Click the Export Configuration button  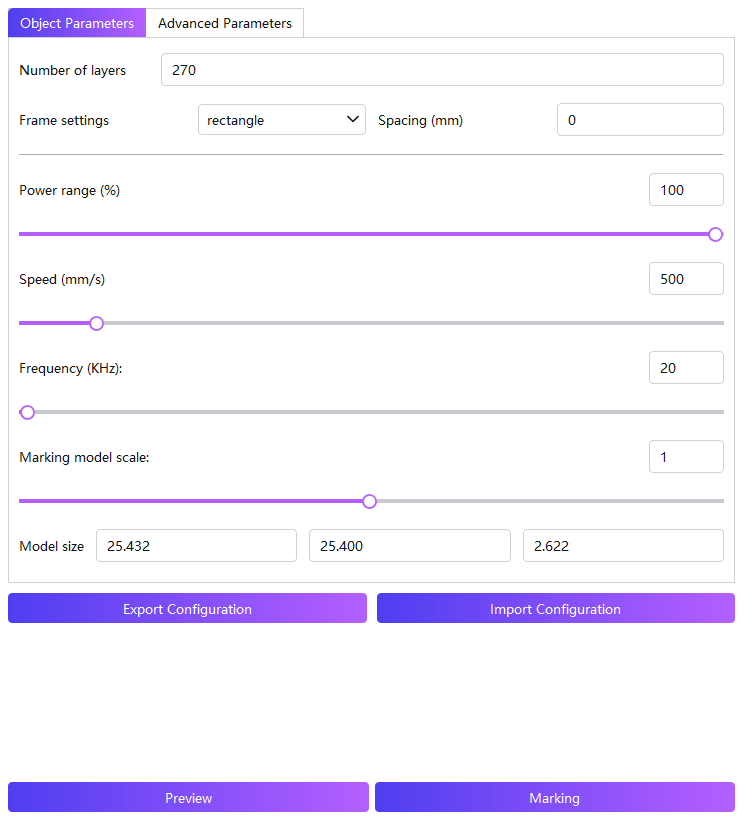pos(187,608)
